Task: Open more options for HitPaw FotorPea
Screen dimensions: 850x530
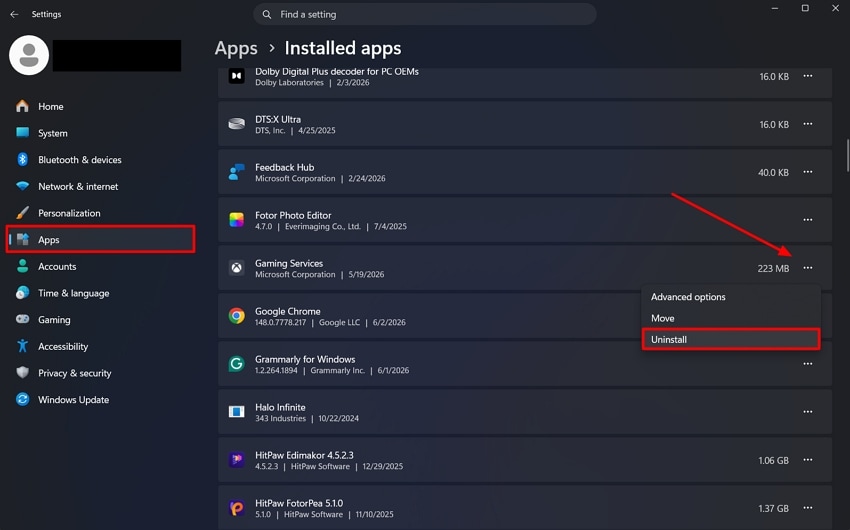Action: (x=808, y=508)
